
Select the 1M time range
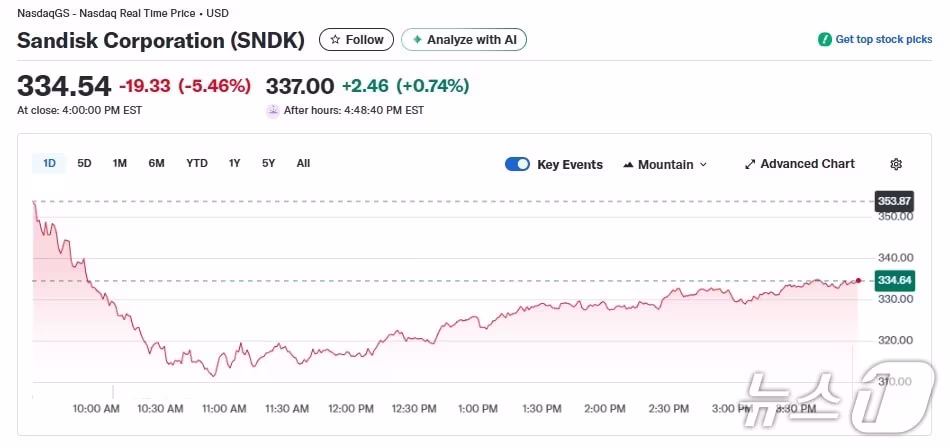pos(120,163)
